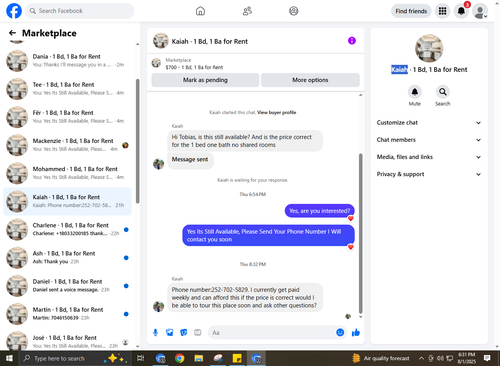Viewport: 500px width, 366px height.
Task: Open Tee's rental conversation
Action: click(67, 89)
